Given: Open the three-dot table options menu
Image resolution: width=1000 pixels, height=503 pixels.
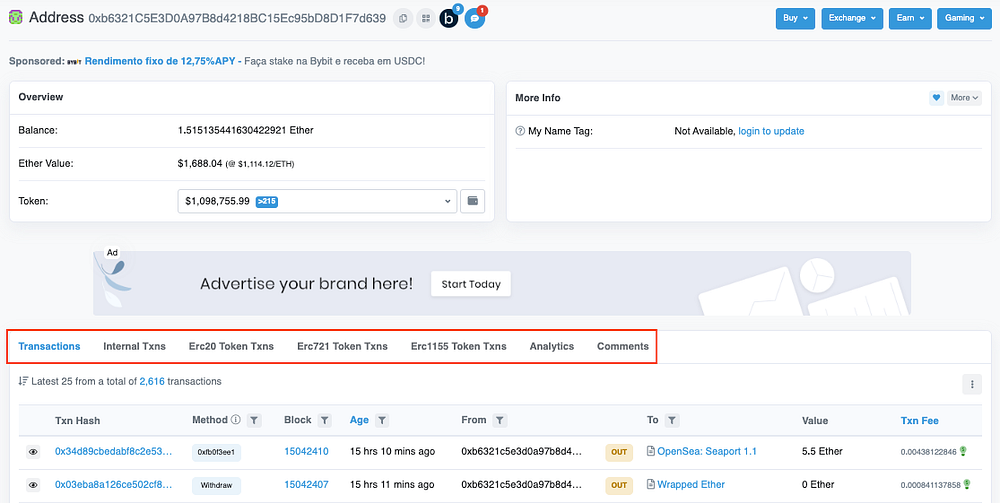Looking at the screenshot, I should click(x=972, y=384).
